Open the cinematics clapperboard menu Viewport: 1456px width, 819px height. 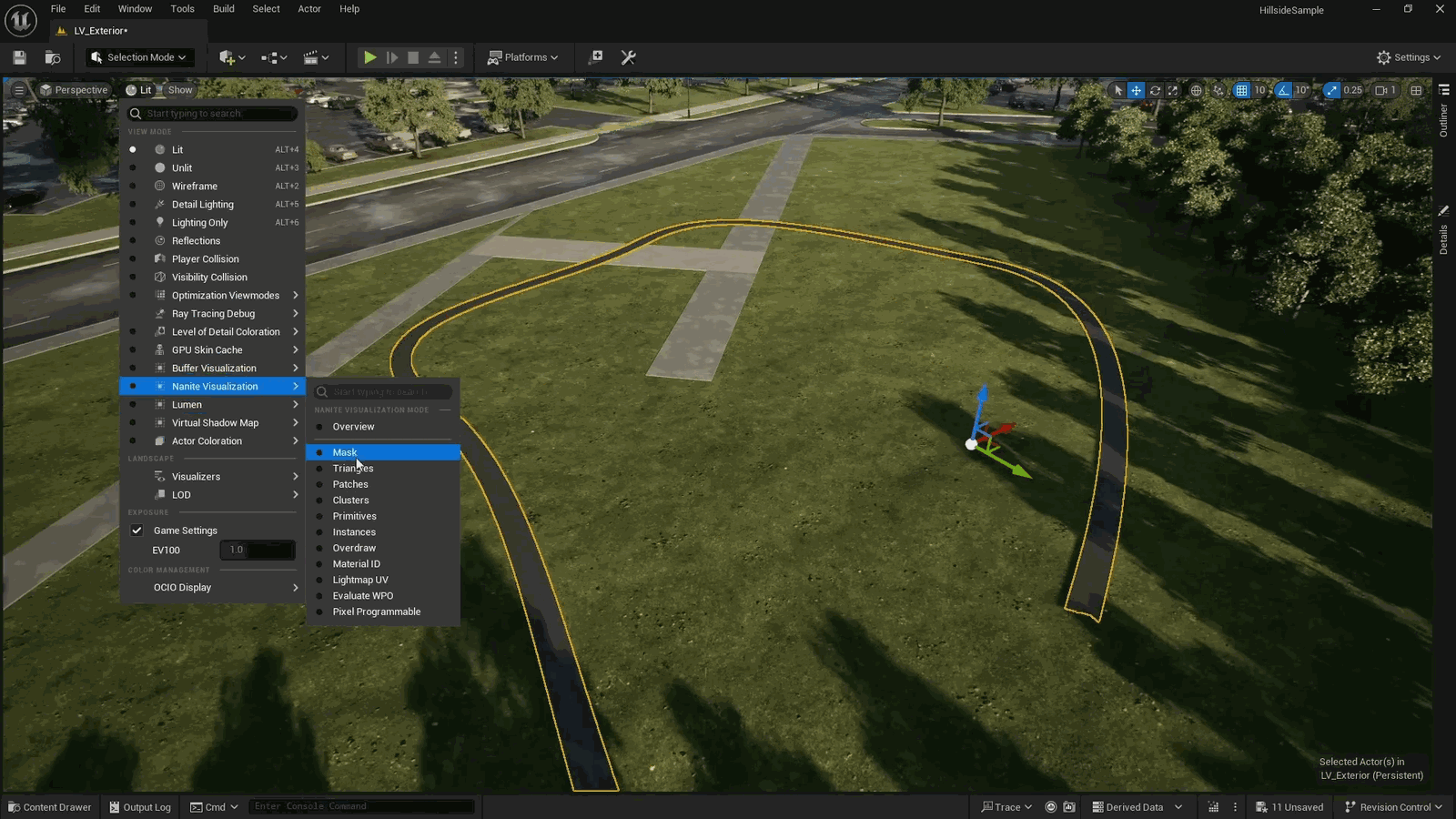pyautogui.click(x=316, y=57)
